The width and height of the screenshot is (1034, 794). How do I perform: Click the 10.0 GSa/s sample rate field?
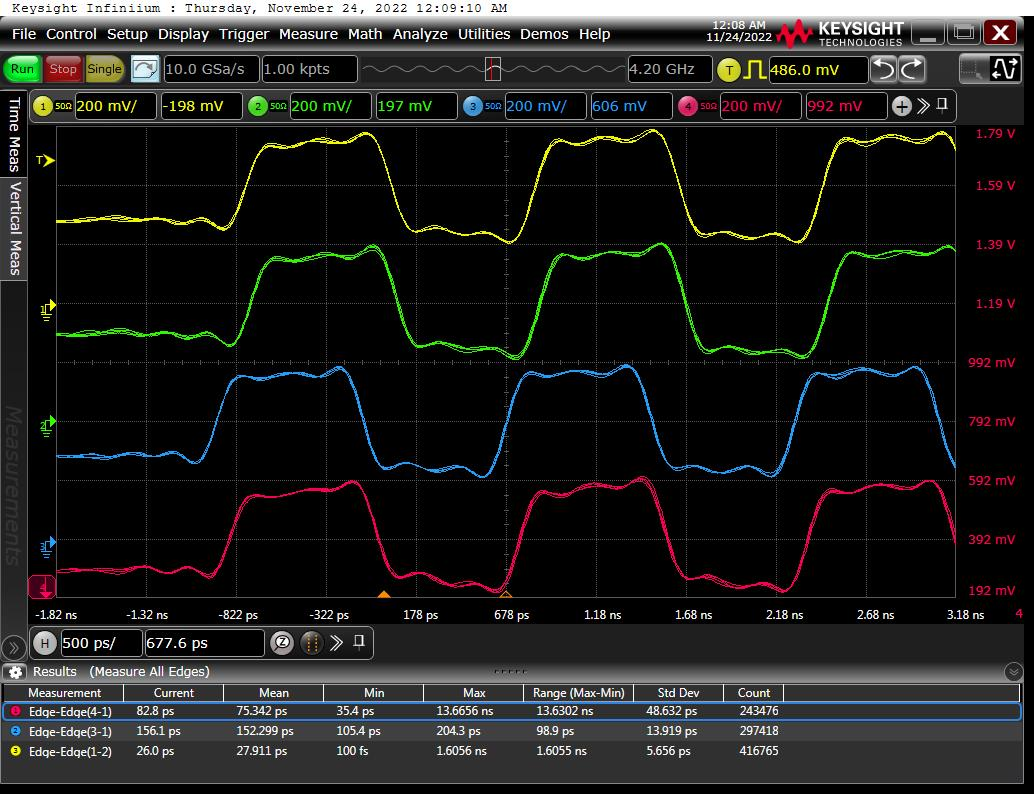(211, 69)
